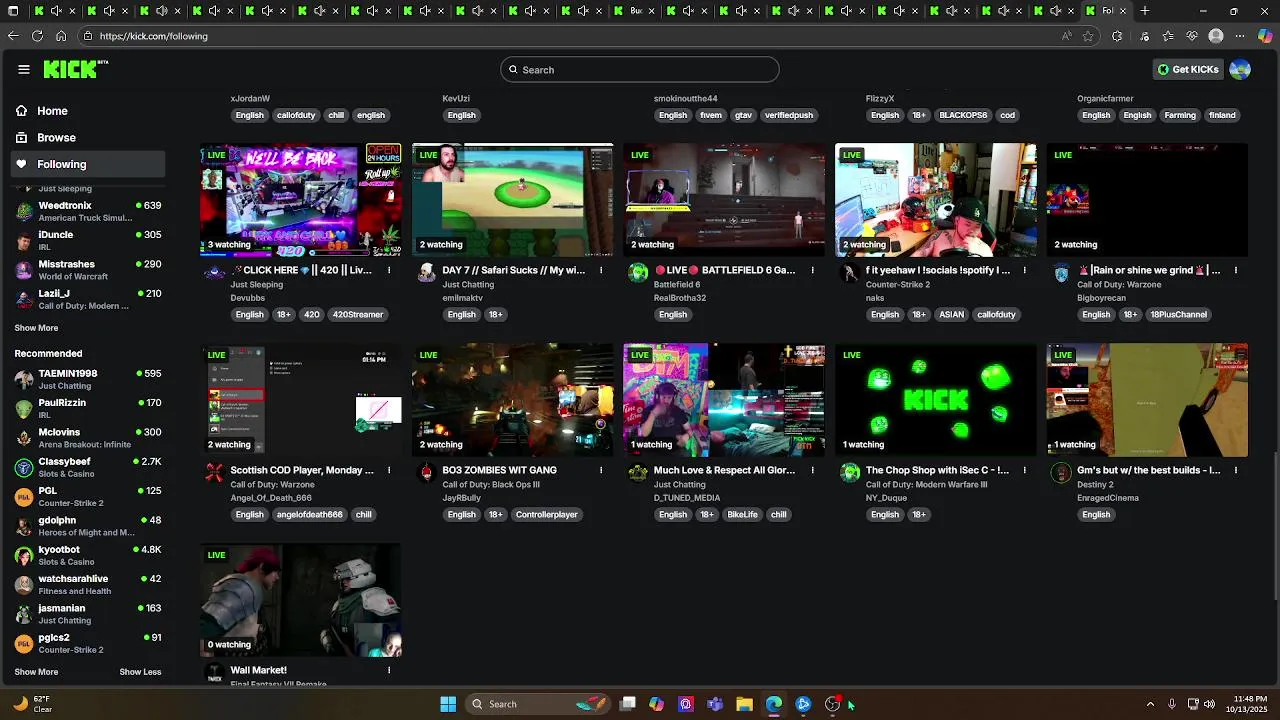Open Mclovins avatar in Recommended
Screen dimensions: 1280x720
[x=24, y=438]
